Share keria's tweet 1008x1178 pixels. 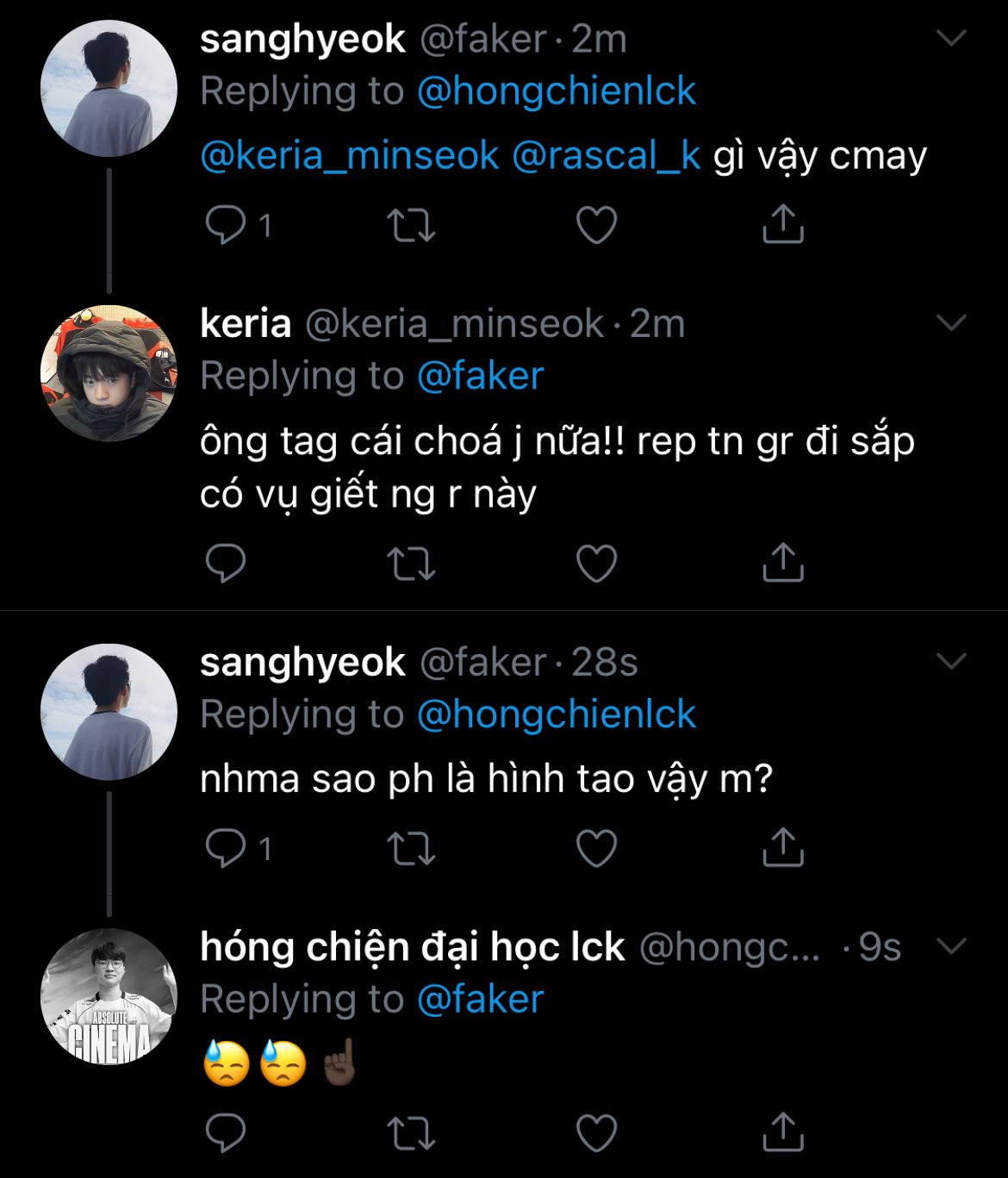pyautogui.click(x=783, y=563)
